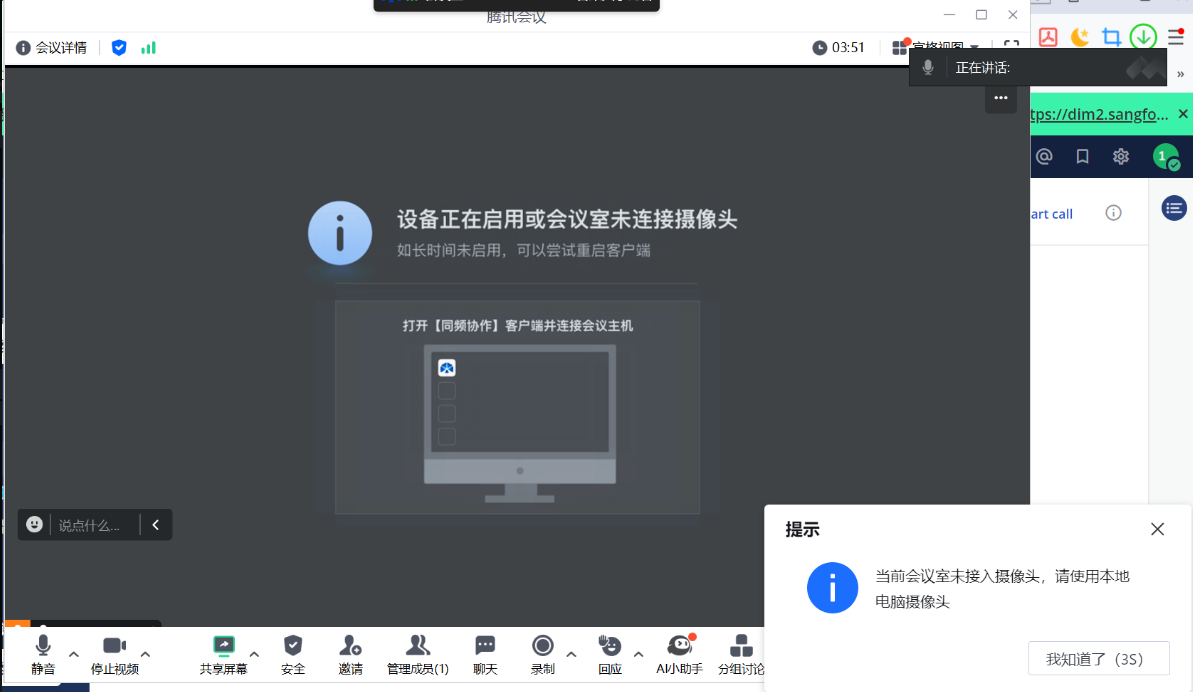
Task: Expand video options arrow beside 停止视频
Action: (x=145, y=654)
